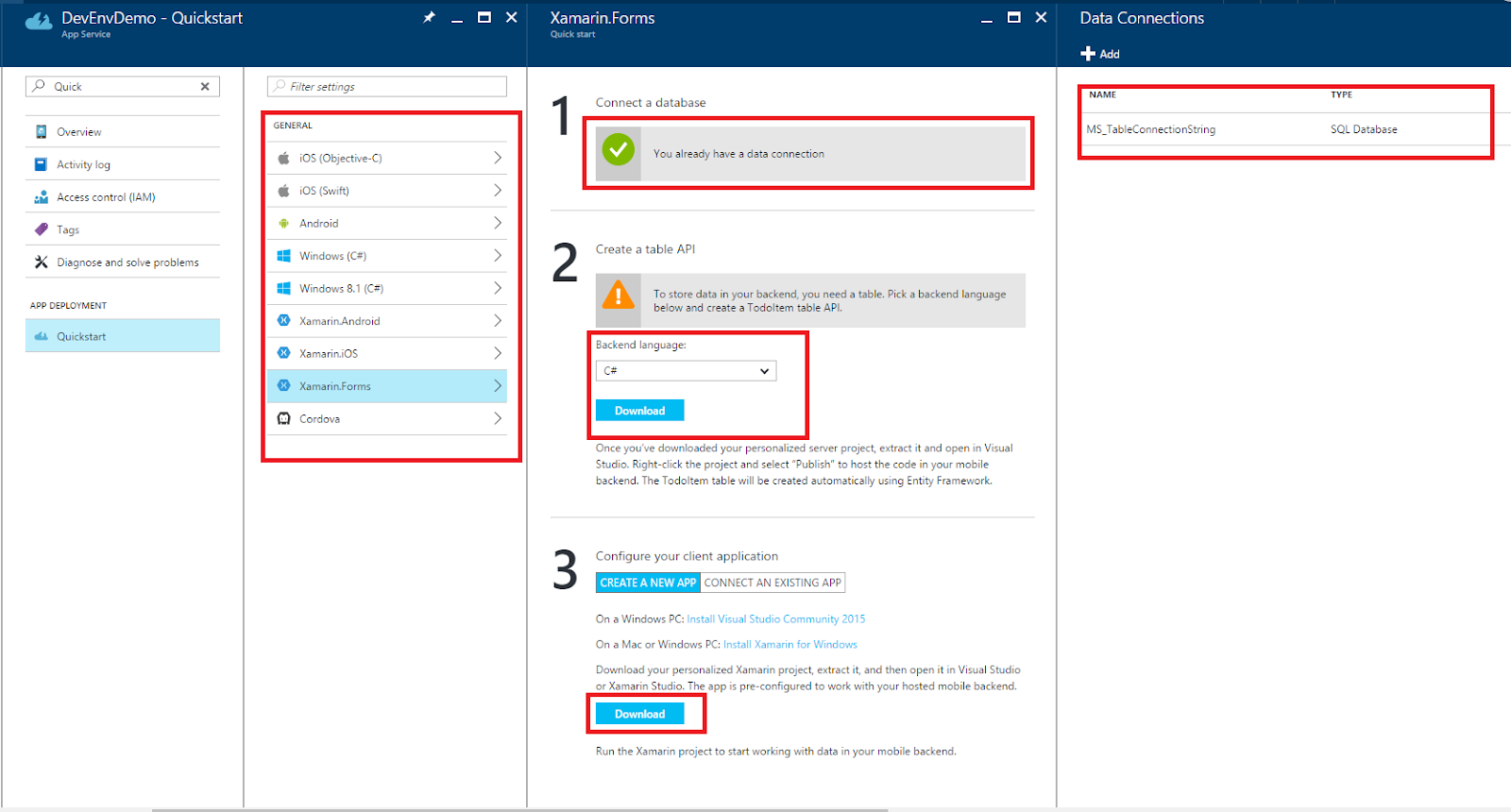Click the Tags icon
Viewport: 1511px width, 812px height.
42,229
